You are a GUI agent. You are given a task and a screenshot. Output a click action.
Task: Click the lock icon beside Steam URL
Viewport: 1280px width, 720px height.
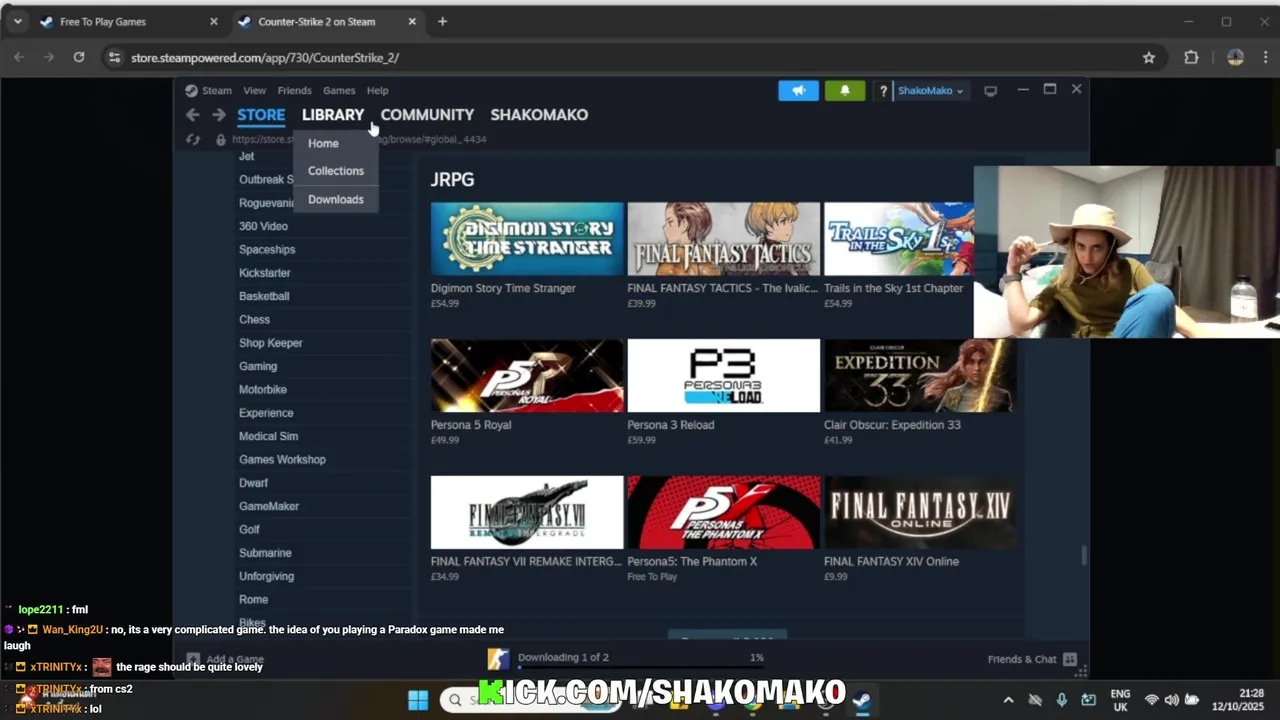[221, 139]
